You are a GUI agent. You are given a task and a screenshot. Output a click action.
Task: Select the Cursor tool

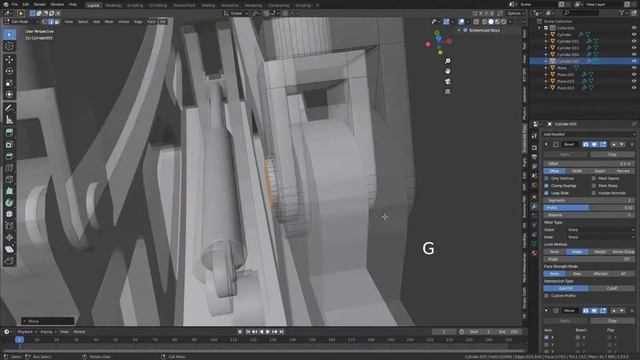pos(9,47)
